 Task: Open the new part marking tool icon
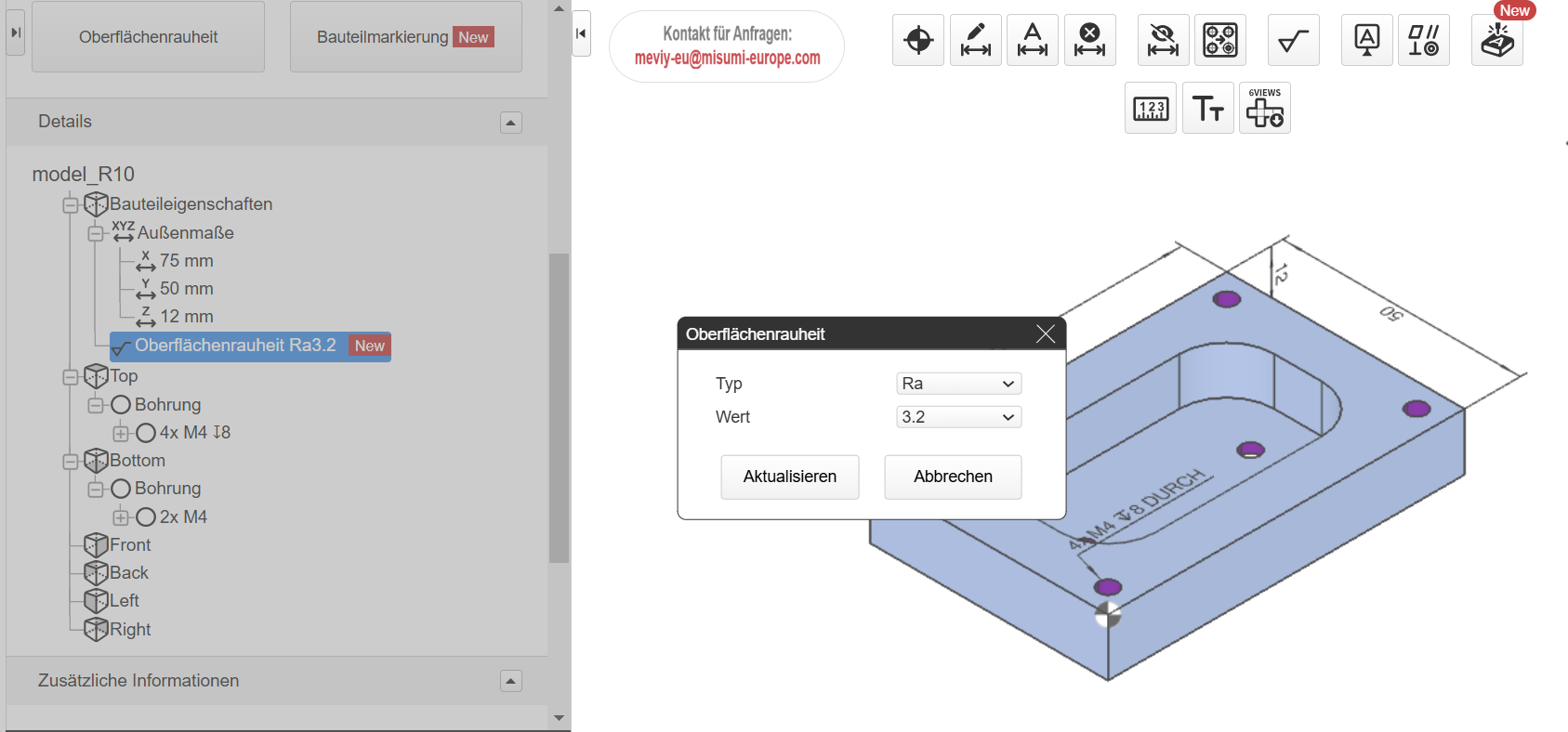click(1497, 40)
